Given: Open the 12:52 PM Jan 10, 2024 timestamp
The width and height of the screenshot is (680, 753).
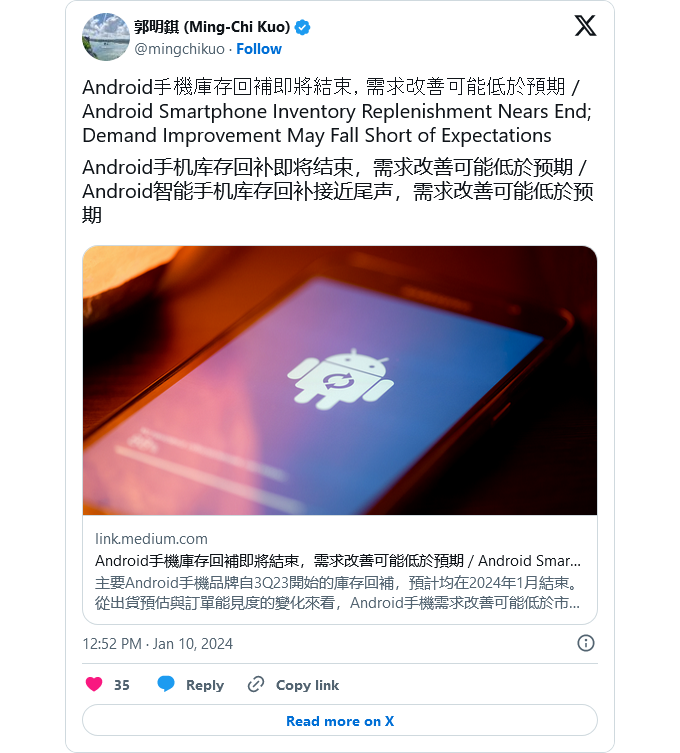Looking at the screenshot, I should [158, 644].
